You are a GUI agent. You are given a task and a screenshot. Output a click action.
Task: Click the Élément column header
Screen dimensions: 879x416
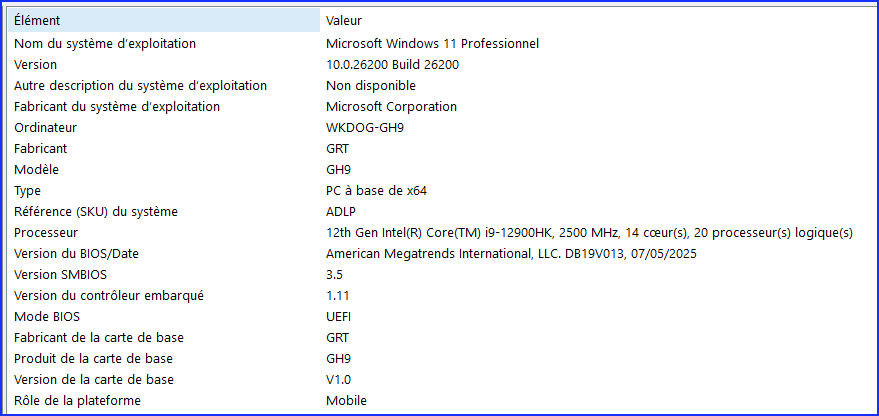[165, 21]
